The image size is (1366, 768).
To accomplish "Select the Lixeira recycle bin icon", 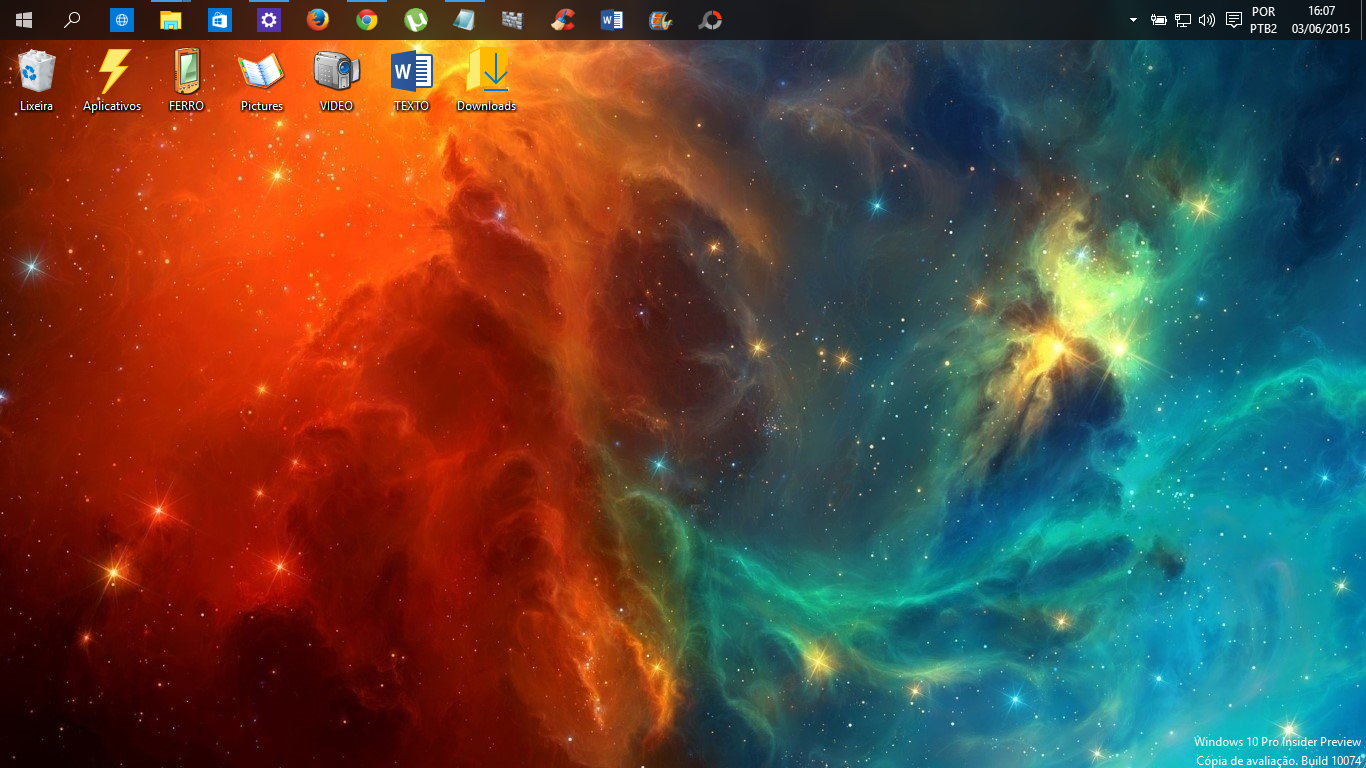I will [x=37, y=80].
